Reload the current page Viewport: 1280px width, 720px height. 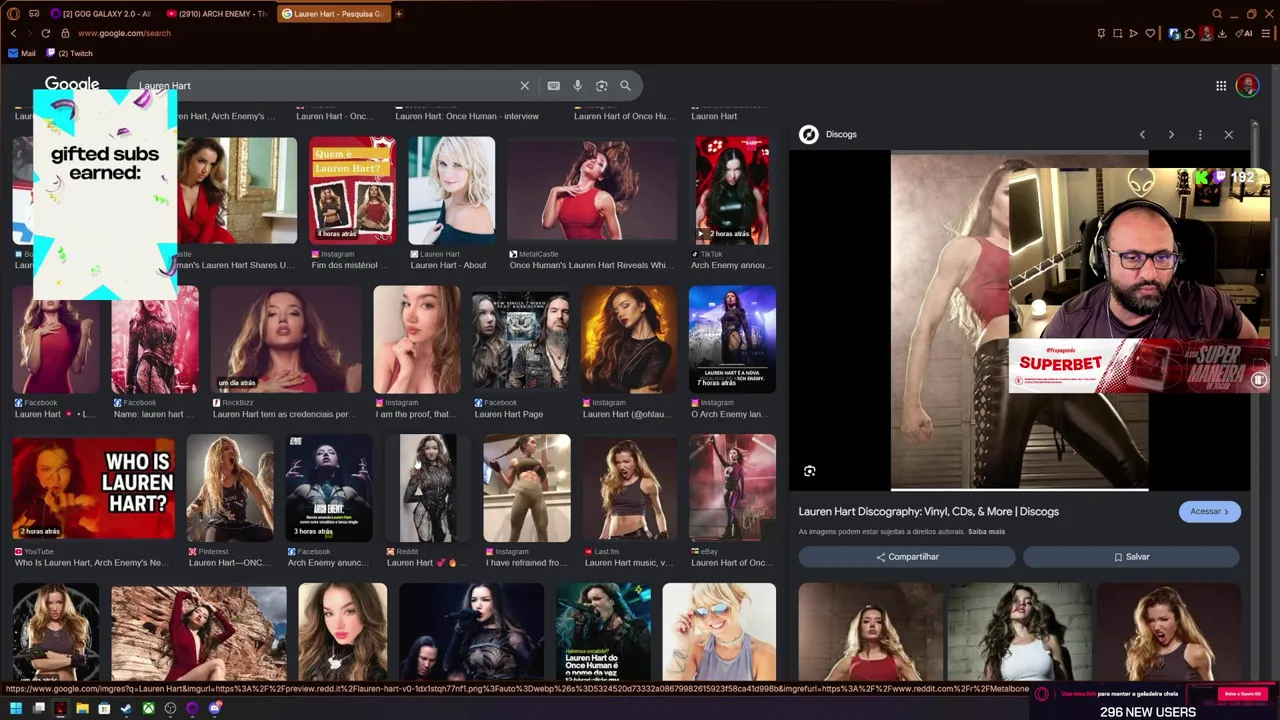pyautogui.click(x=45, y=33)
